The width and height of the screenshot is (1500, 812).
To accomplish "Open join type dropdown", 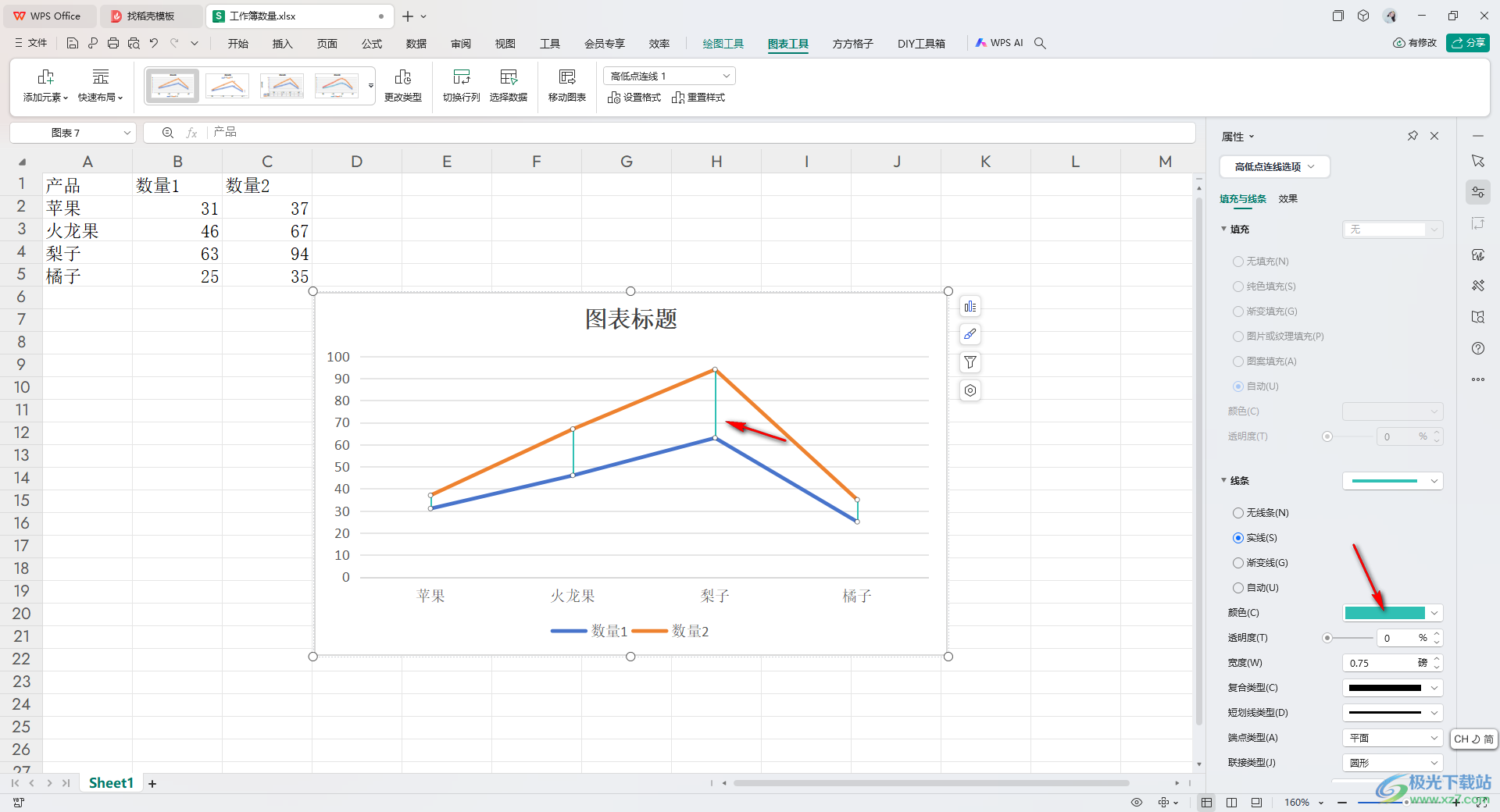I will point(1392,763).
